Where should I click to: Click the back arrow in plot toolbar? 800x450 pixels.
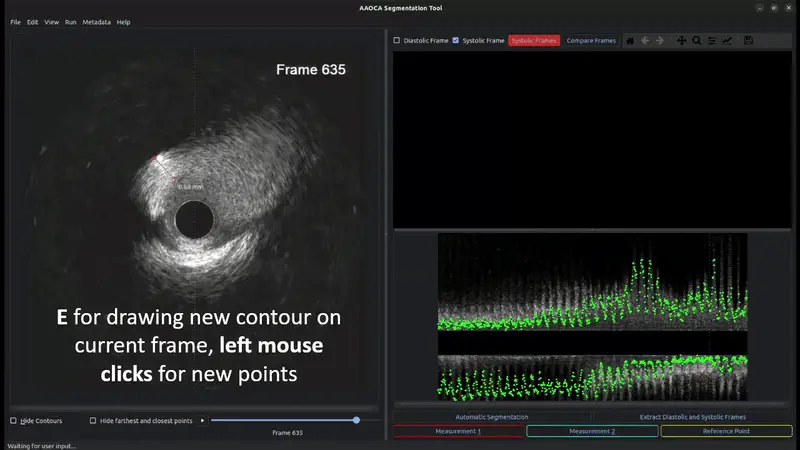645,41
